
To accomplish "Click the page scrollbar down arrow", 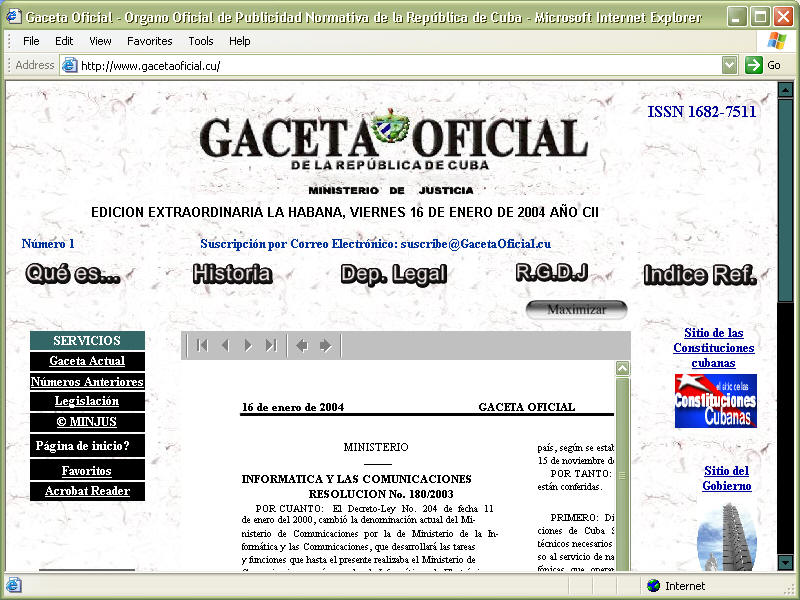I will [x=785, y=562].
